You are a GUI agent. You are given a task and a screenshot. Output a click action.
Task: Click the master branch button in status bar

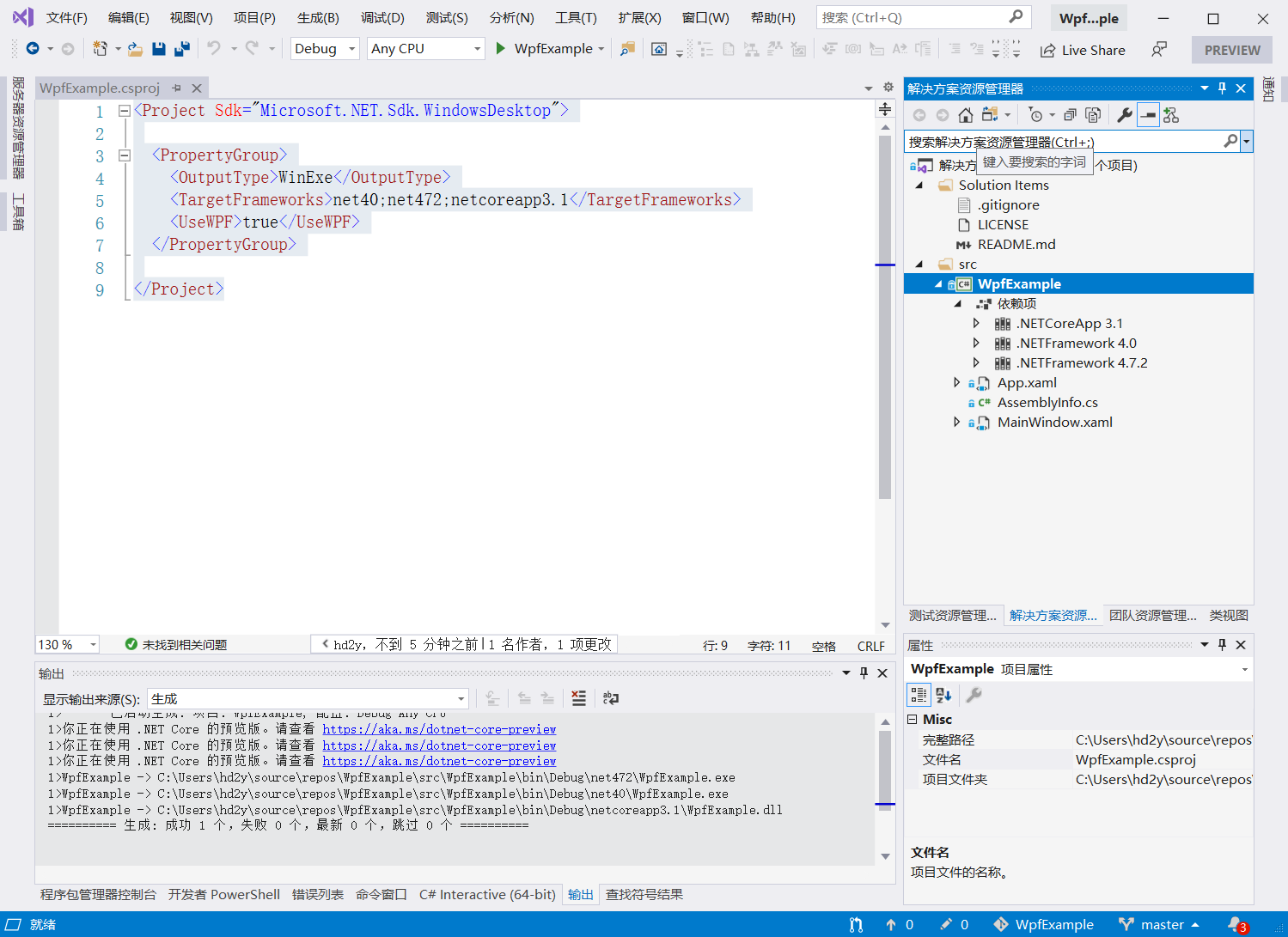coord(1159,924)
